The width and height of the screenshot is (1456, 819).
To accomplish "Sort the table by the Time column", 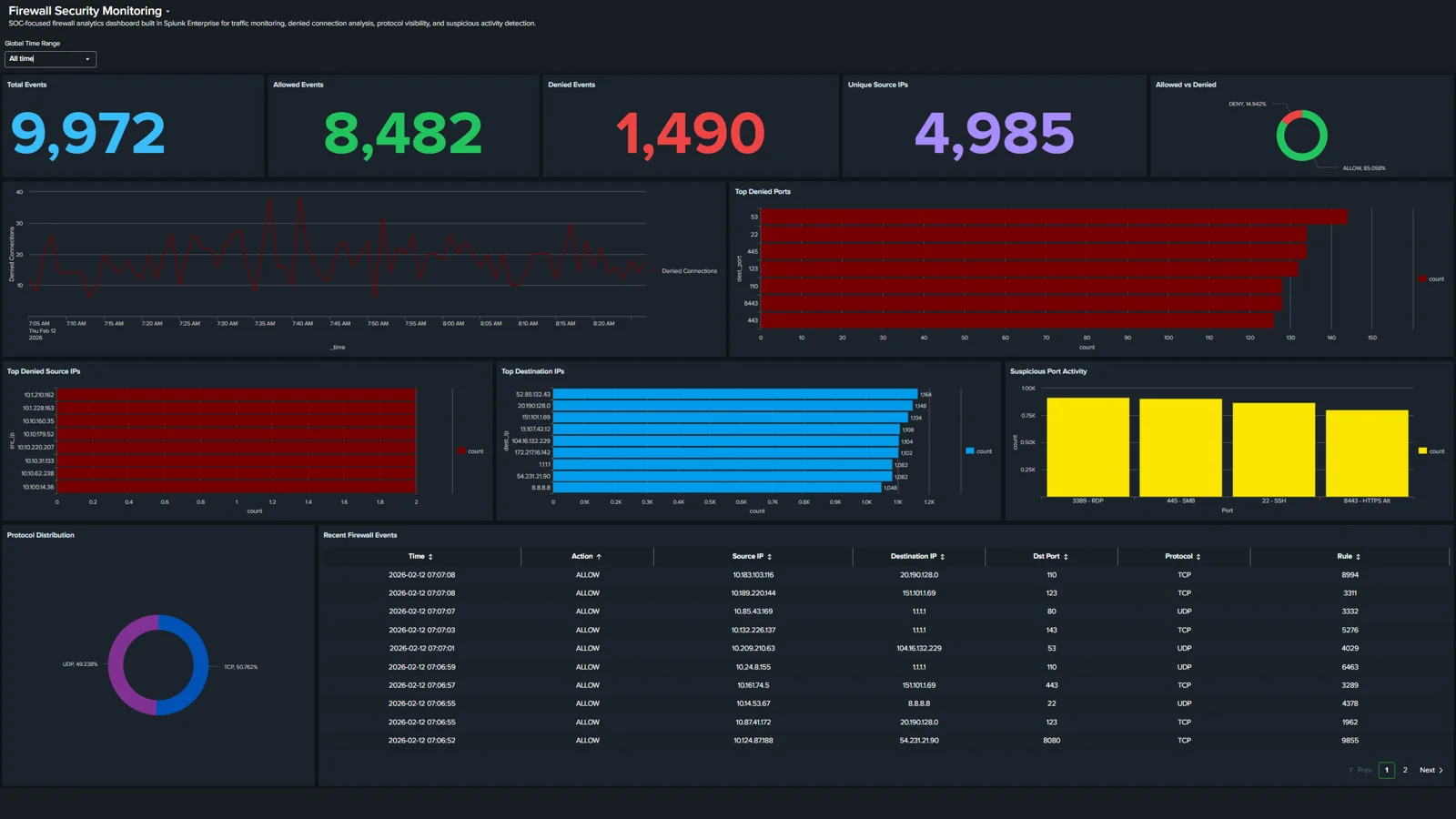I will (420, 556).
